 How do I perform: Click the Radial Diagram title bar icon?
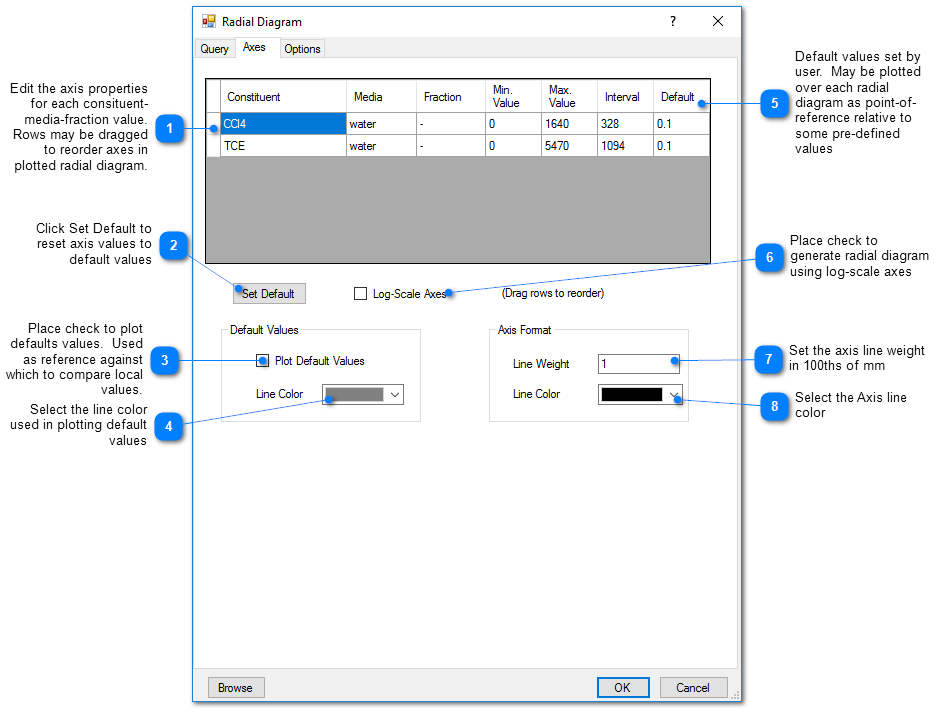click(209, 21)
